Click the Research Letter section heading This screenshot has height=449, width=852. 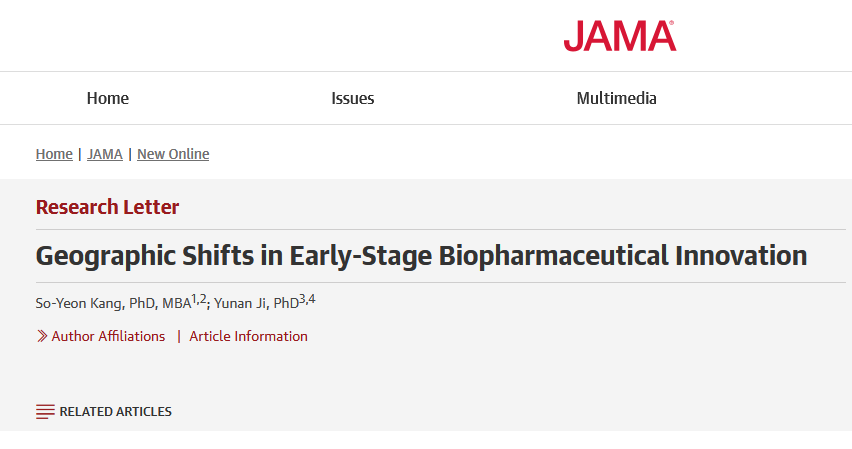coord(107,208)
